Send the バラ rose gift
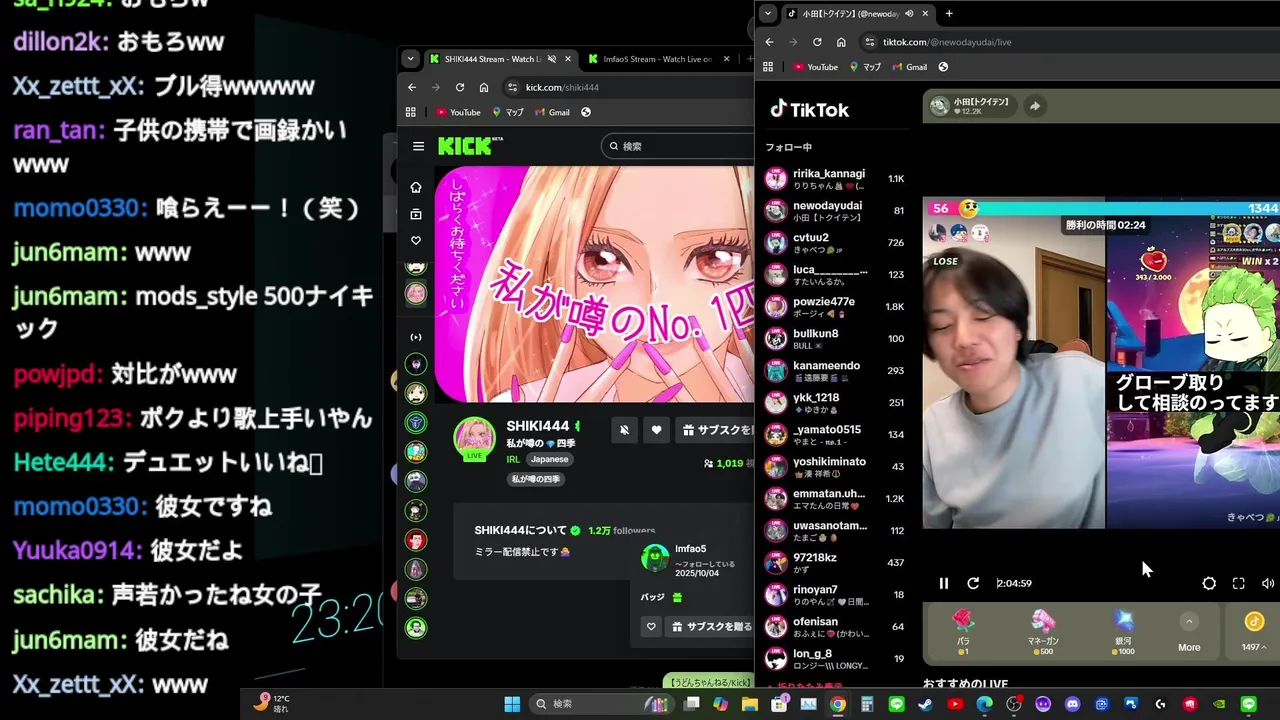This screenshot has width=1280, height=720. 963,632
